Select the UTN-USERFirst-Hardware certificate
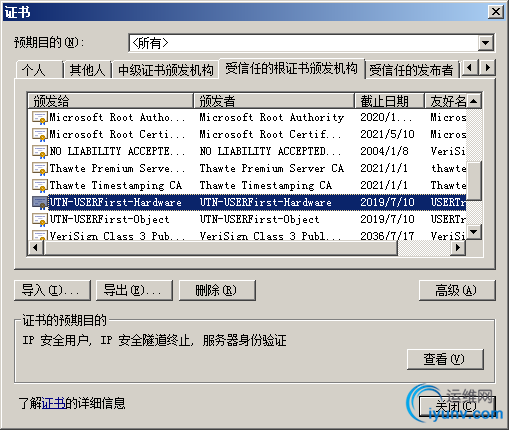 point(247,203)
